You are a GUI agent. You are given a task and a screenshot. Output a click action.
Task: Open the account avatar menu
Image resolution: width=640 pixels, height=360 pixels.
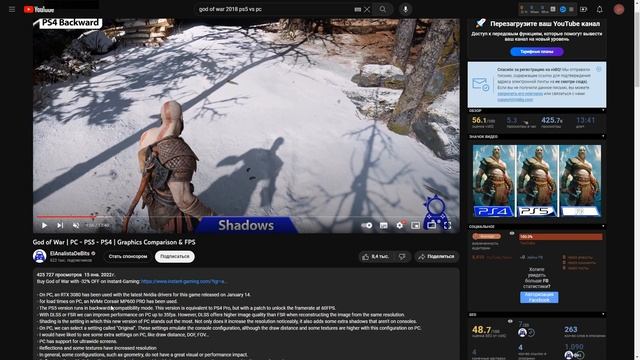(x=619, y=9)
